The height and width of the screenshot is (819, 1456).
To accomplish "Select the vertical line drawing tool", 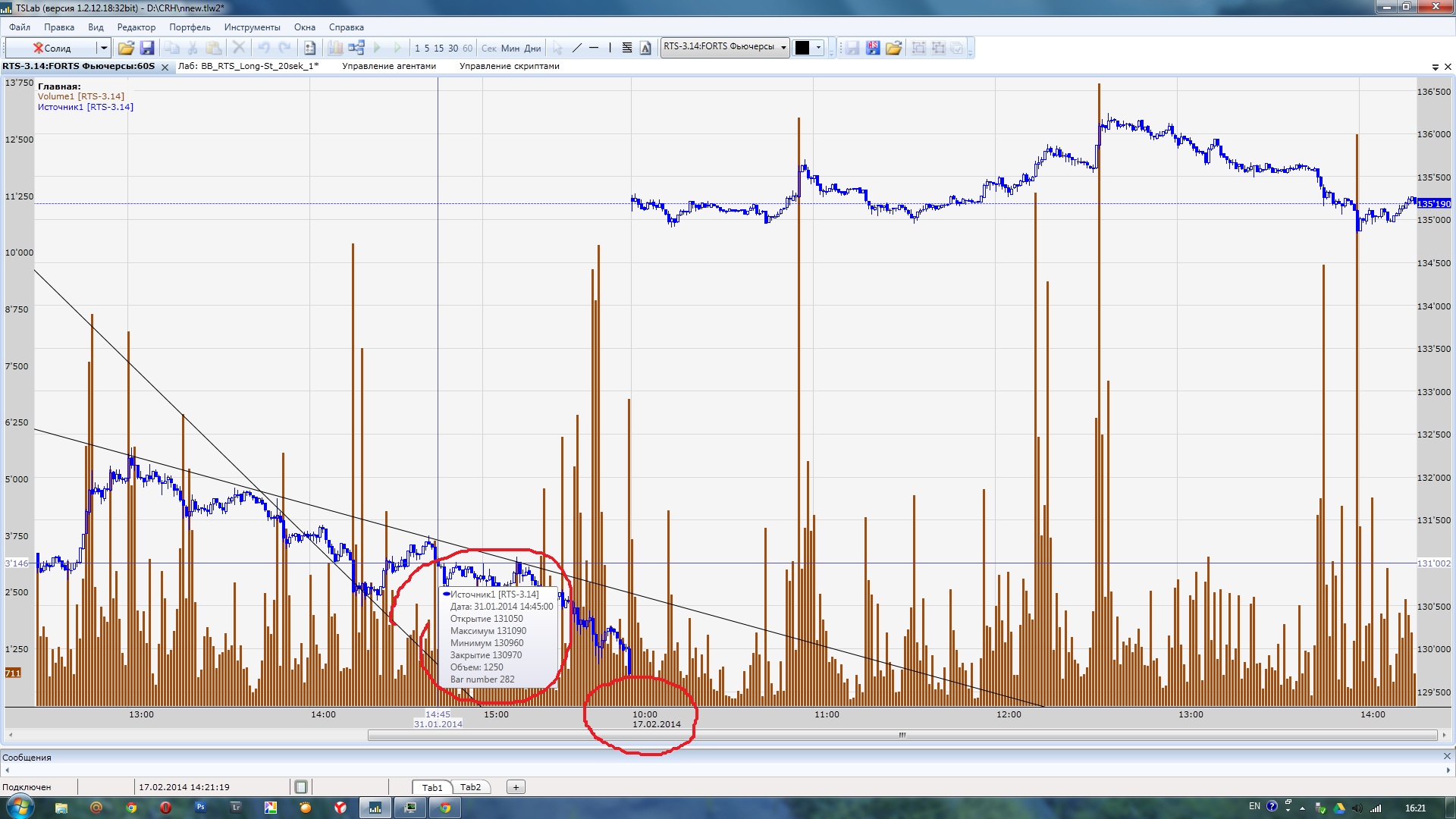I will 610,48.
